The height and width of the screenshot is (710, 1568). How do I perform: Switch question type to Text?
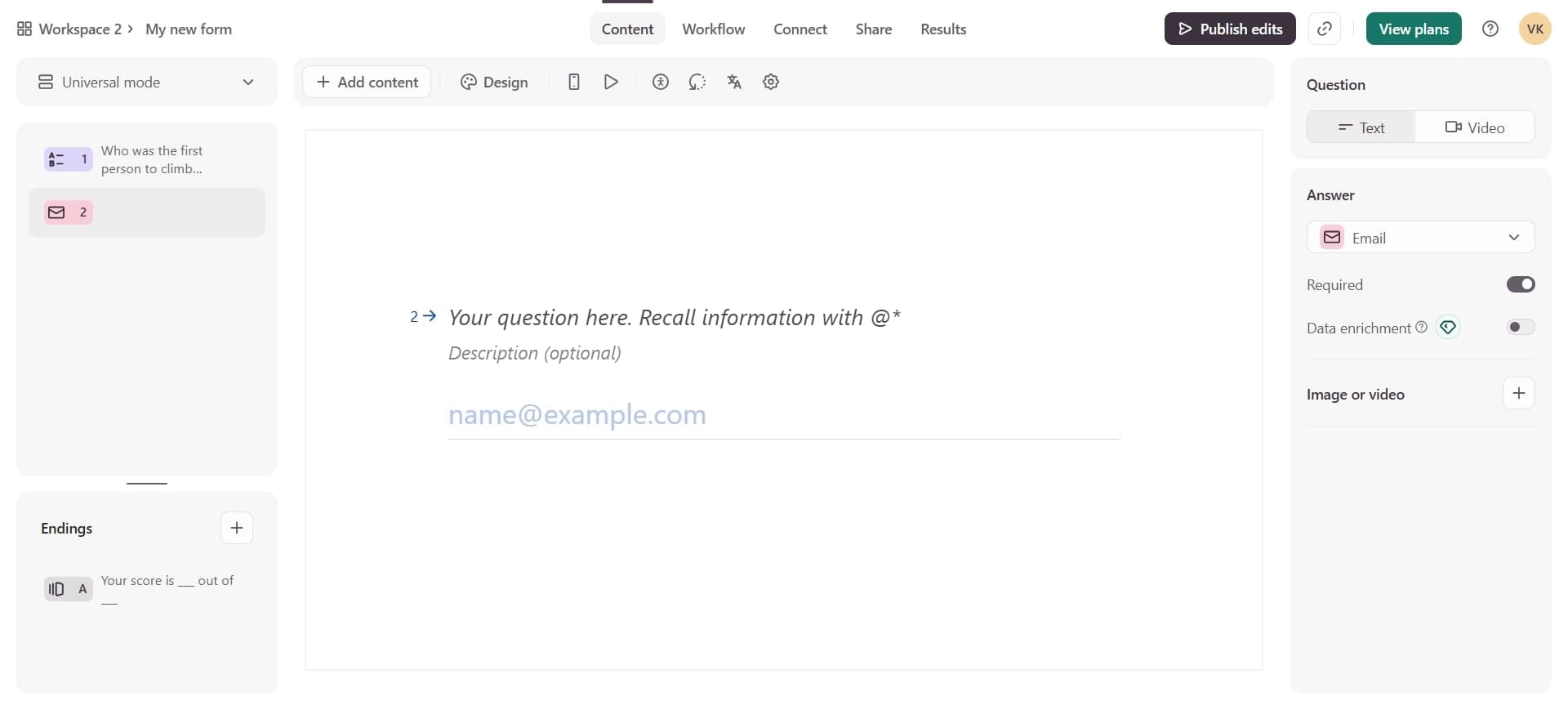1361,127
